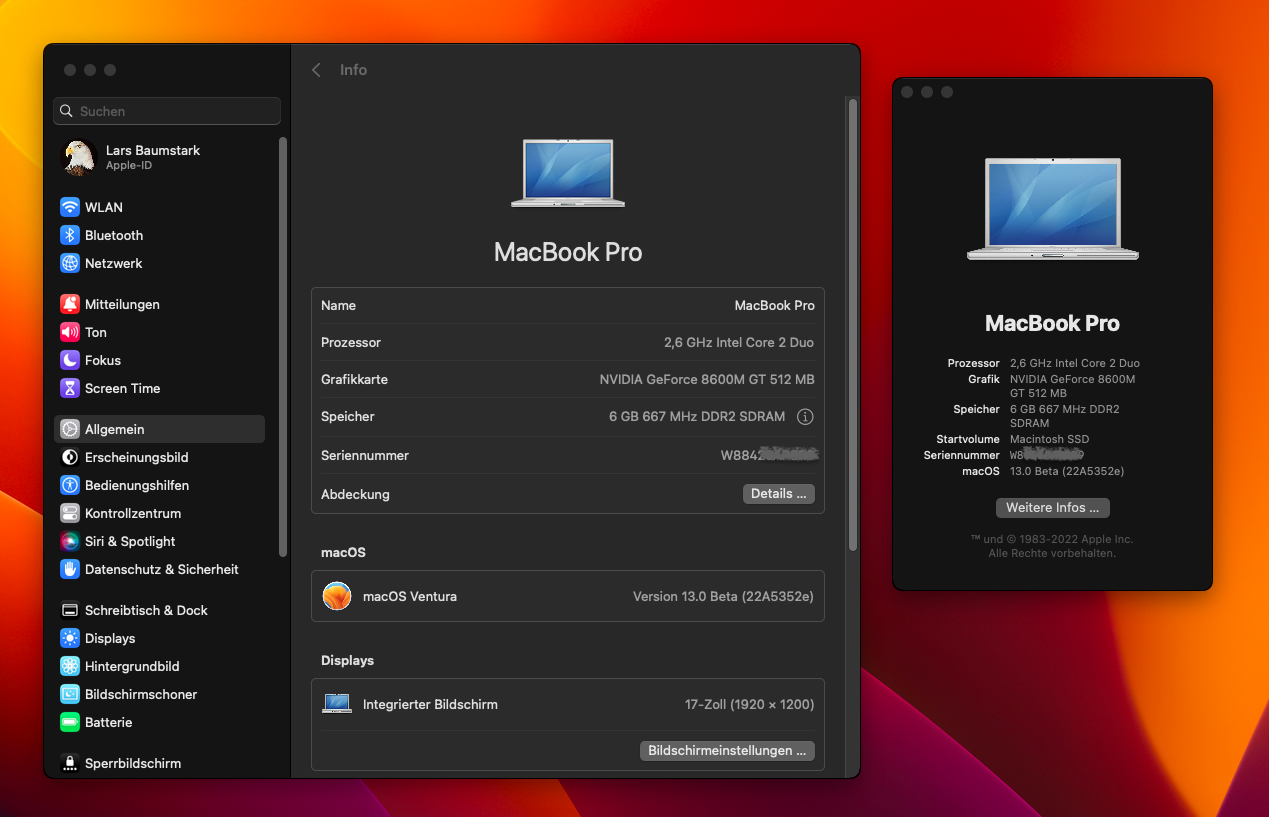Click Integrierter Bildschirm label
Viewport: 1269px width, 817px height.
[430, 704]
